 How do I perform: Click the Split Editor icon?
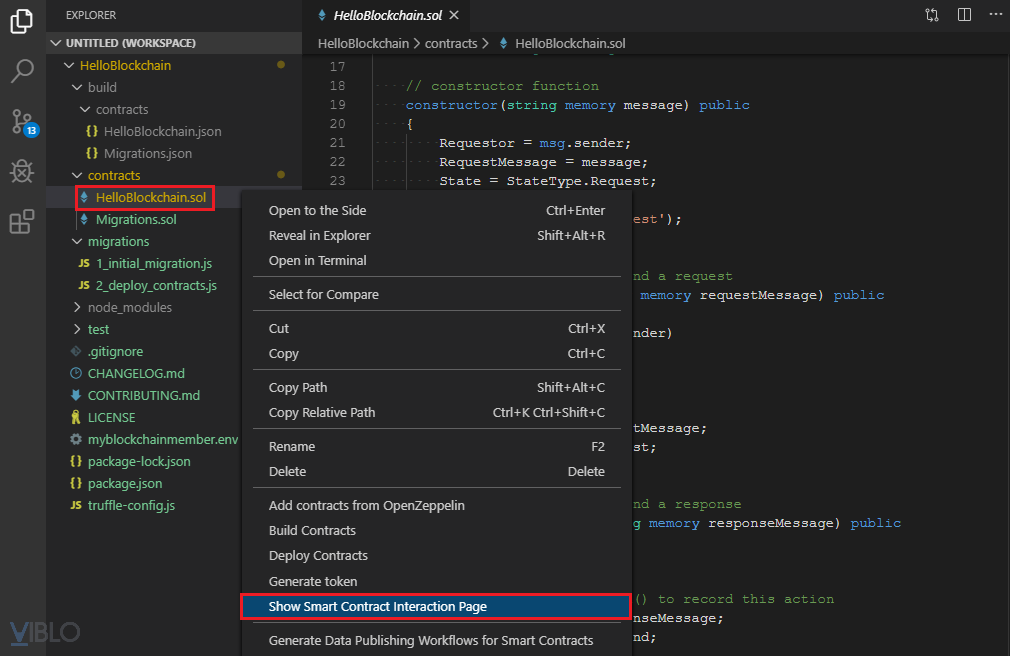pyautogui.click(x=964, y=15)
